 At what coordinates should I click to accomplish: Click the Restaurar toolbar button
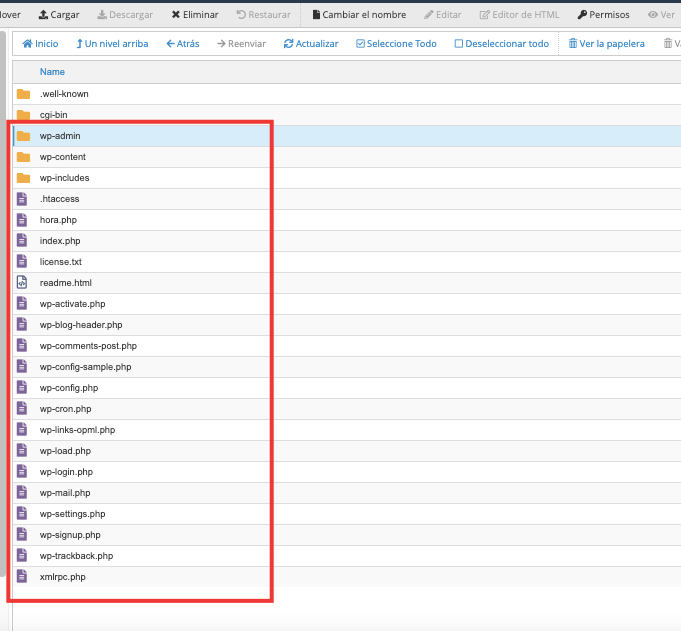[x=264, y=15]
